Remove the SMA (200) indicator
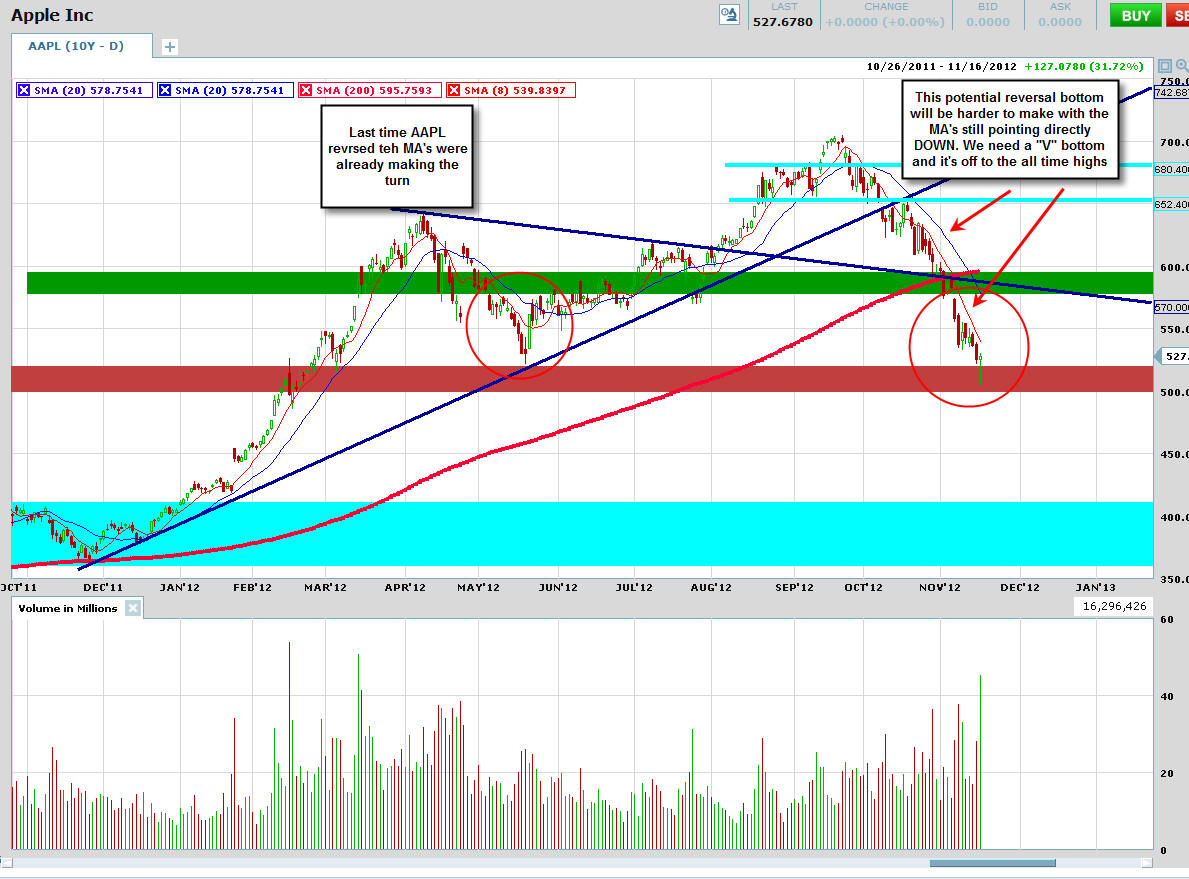This screenshot has width=1189, height=879. click(x=306, y=90)
